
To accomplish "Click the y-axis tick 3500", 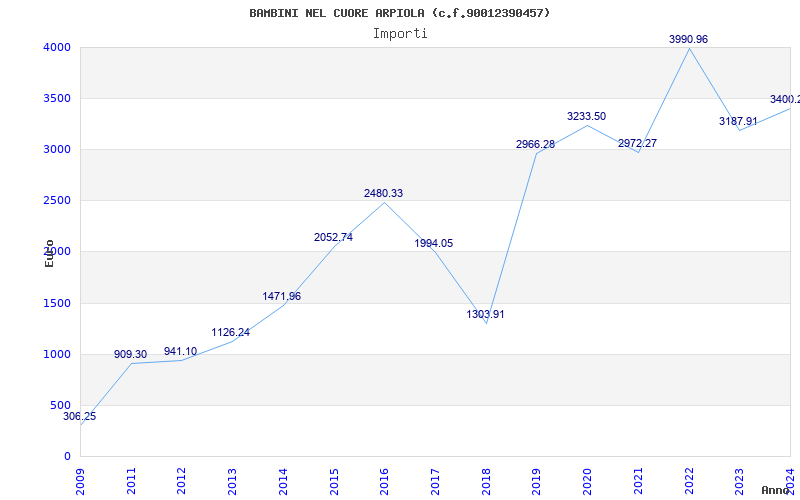I will pos(57,98).
